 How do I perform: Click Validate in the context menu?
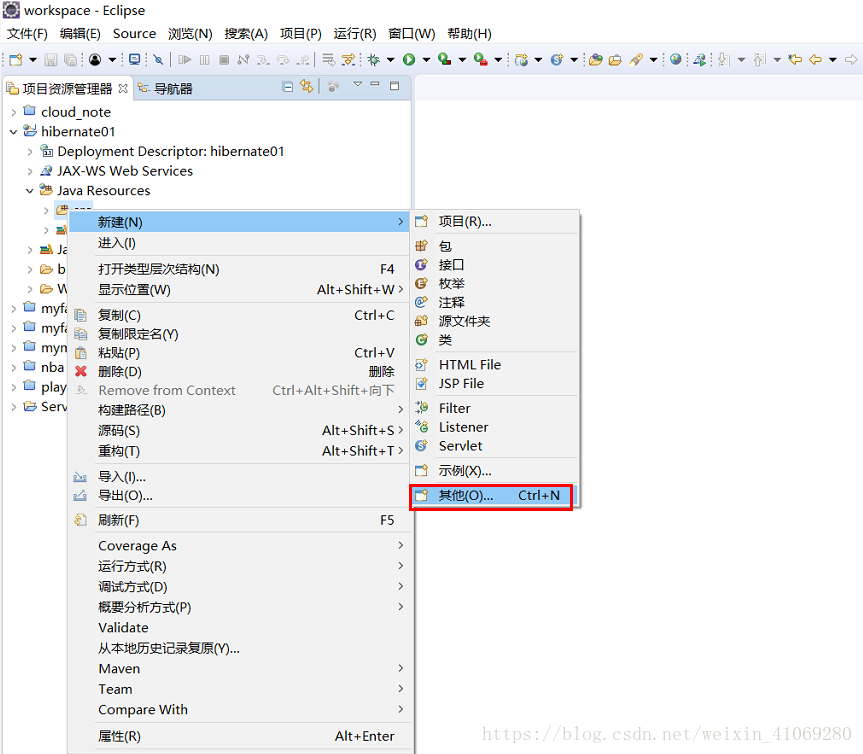point(240,628)
